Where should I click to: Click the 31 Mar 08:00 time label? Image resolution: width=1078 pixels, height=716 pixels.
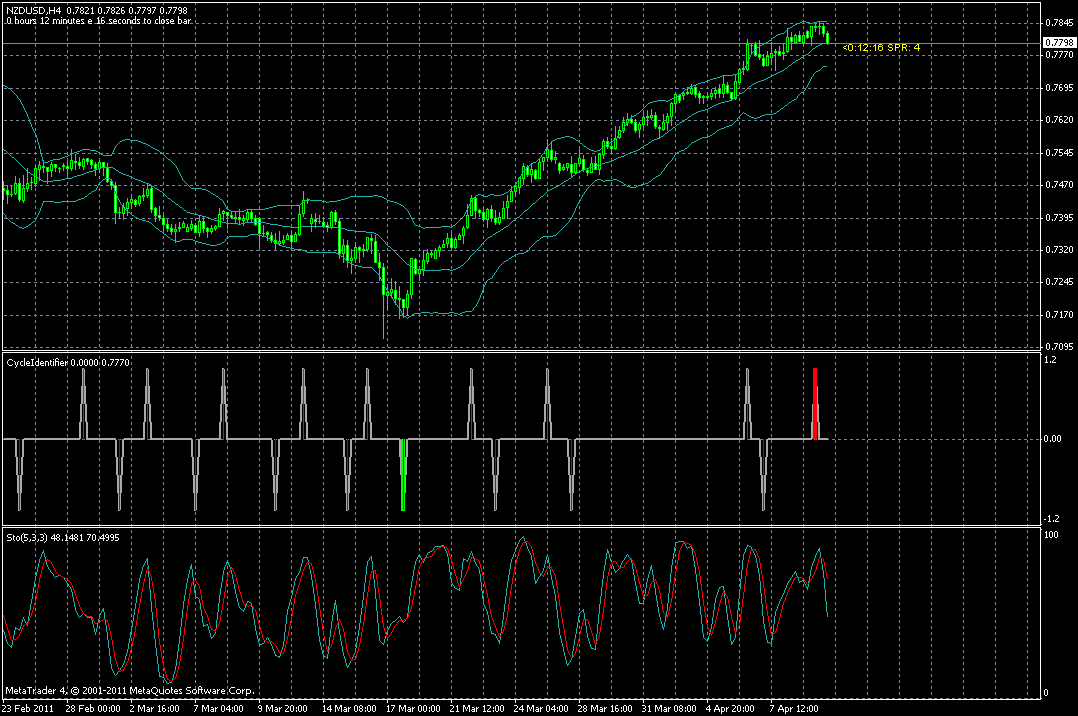(x=669, y=708)
